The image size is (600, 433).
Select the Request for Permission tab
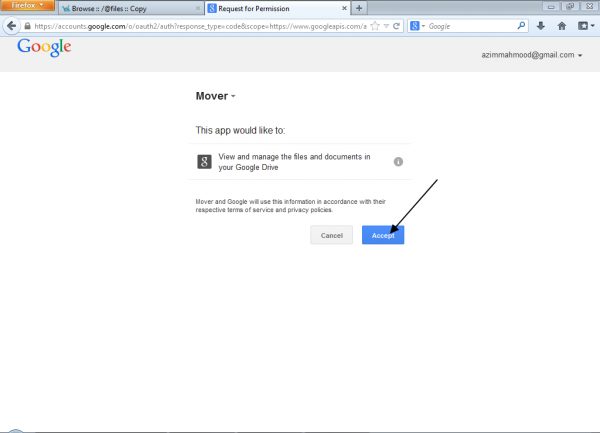277,8
